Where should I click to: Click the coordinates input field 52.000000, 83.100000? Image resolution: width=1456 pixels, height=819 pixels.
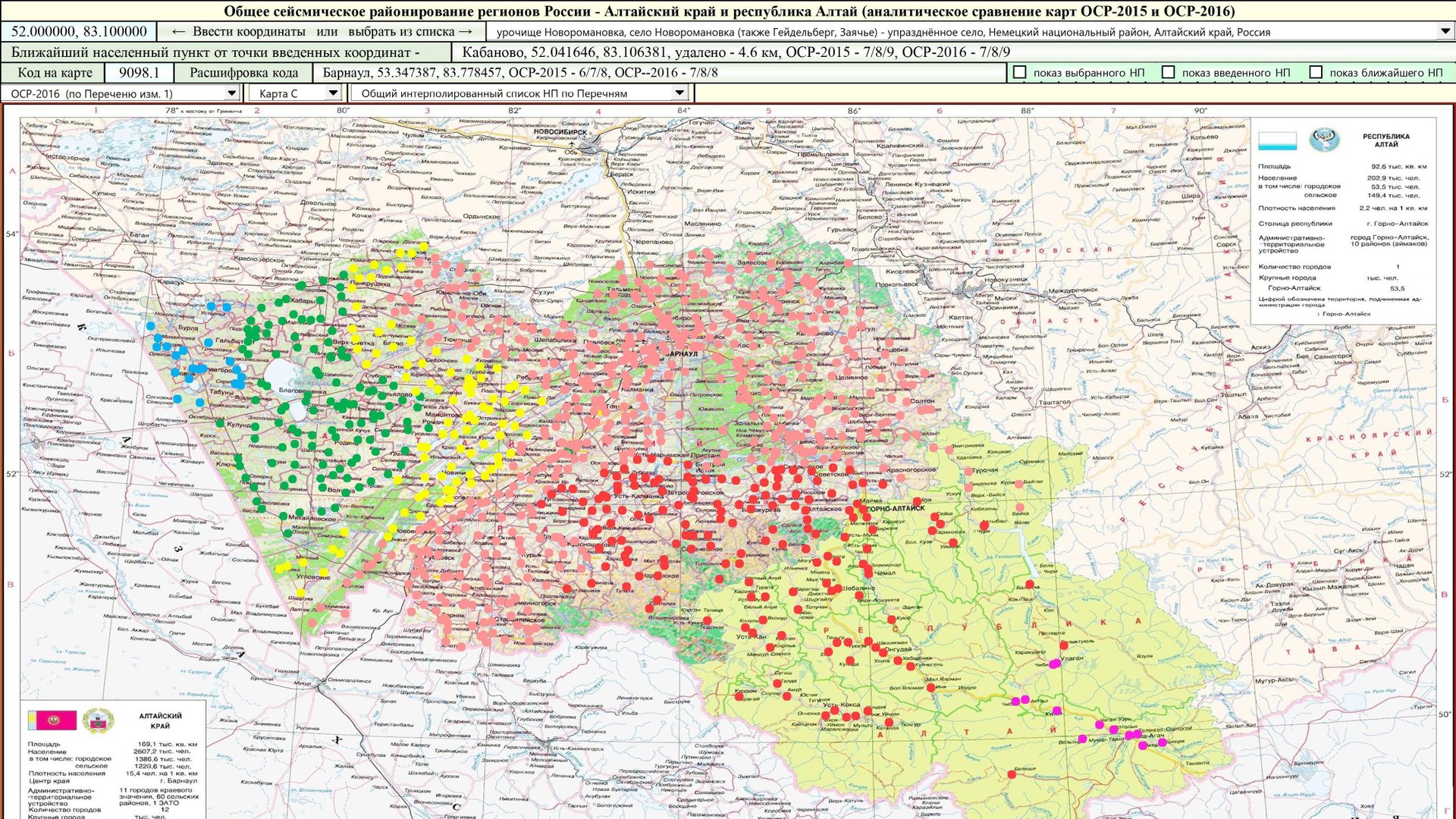[79, 32]
